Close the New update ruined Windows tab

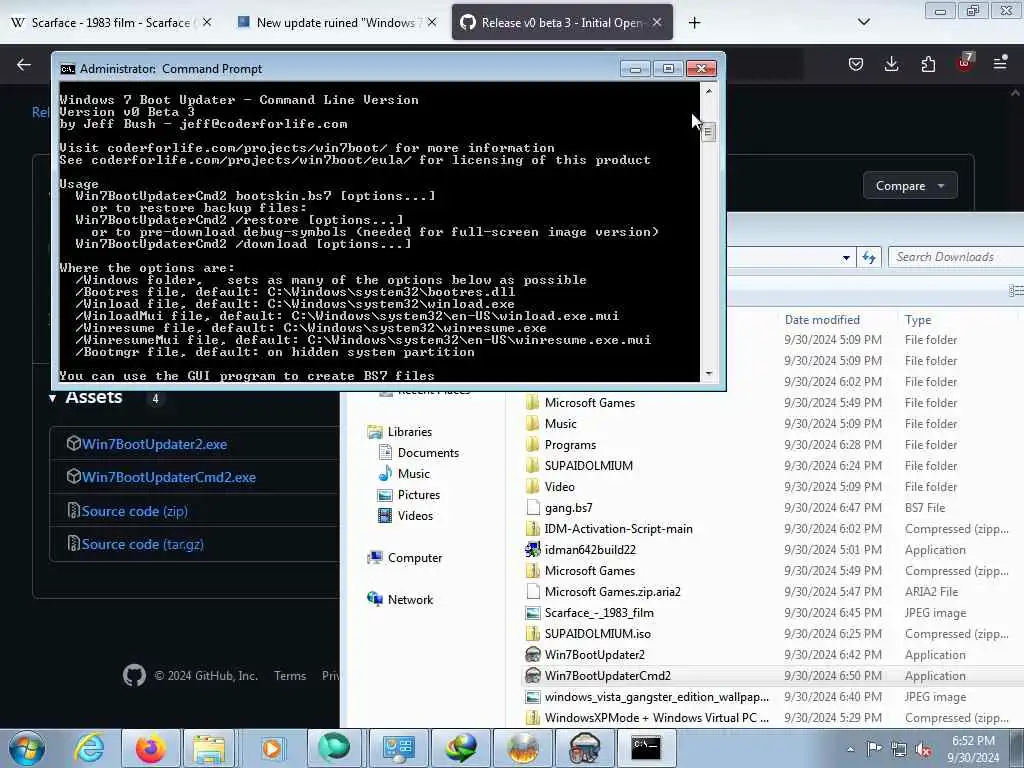coord(432,22)
